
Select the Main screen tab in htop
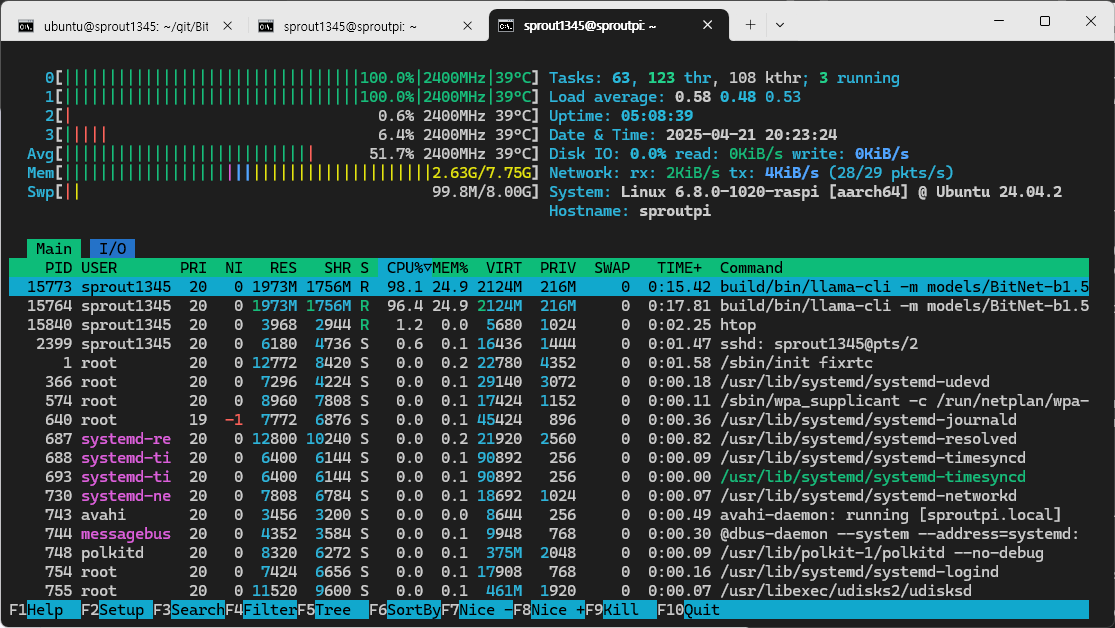coord(53,249)
